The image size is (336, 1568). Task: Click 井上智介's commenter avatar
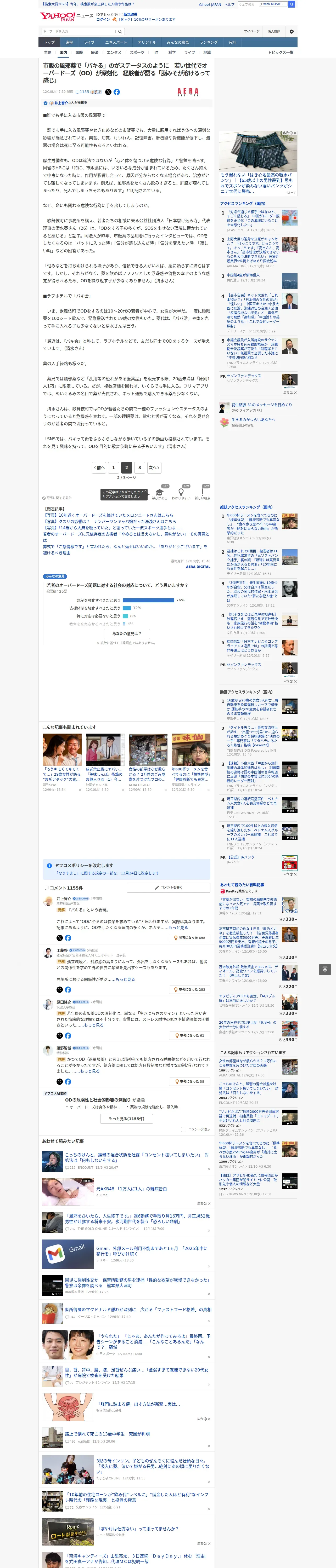click(48, 902)
